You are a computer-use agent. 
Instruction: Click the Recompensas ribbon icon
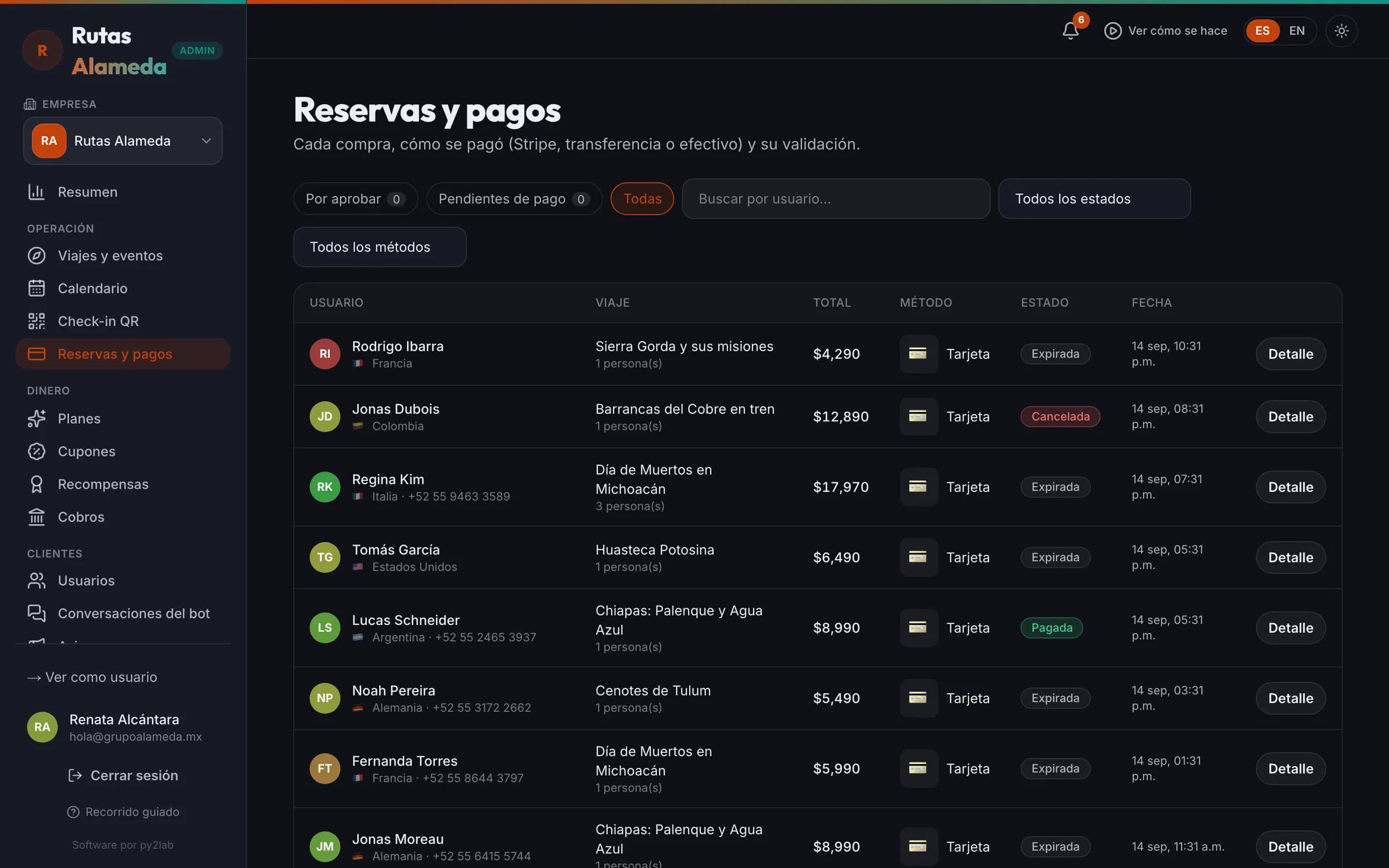point(36,484)
